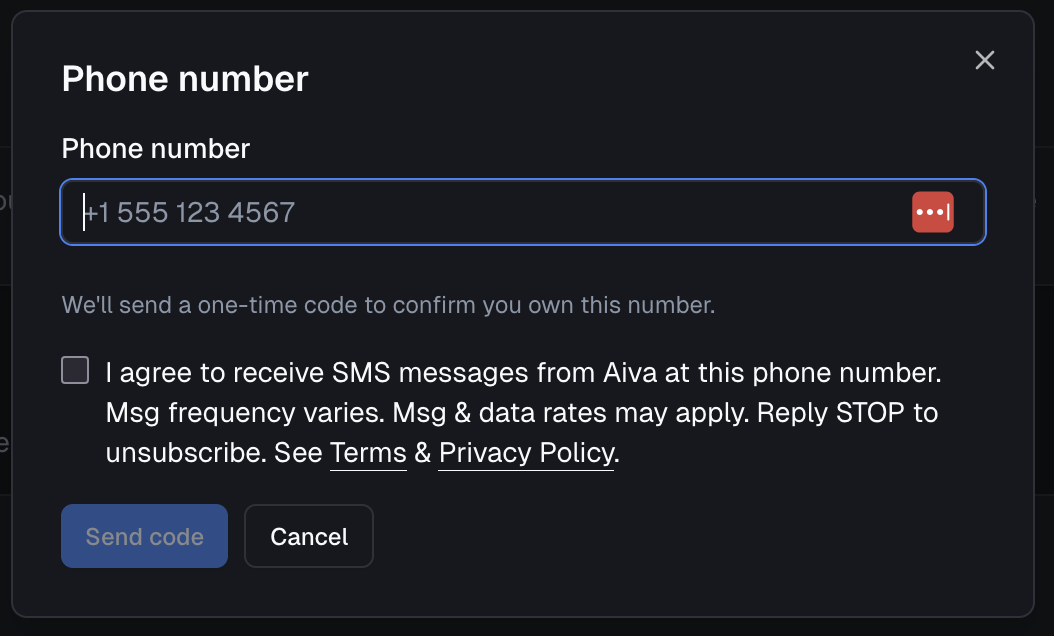Viewport: 1054px width, 636px height.
Task: View Aiva's Terms from the consent text
Action: click(x=368, y=453)
